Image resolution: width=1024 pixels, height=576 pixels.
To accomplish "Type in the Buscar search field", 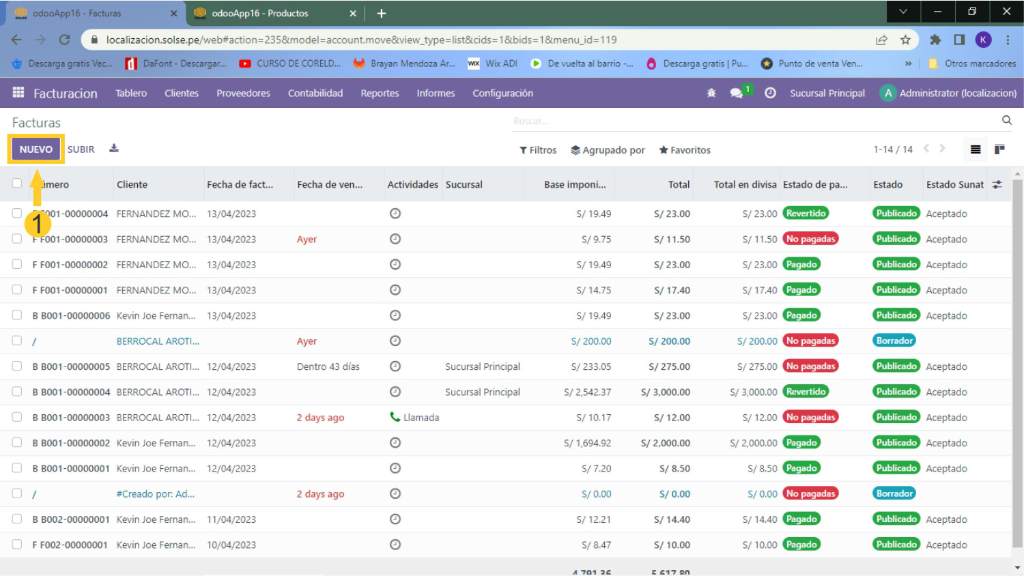I will click(750, 121).
